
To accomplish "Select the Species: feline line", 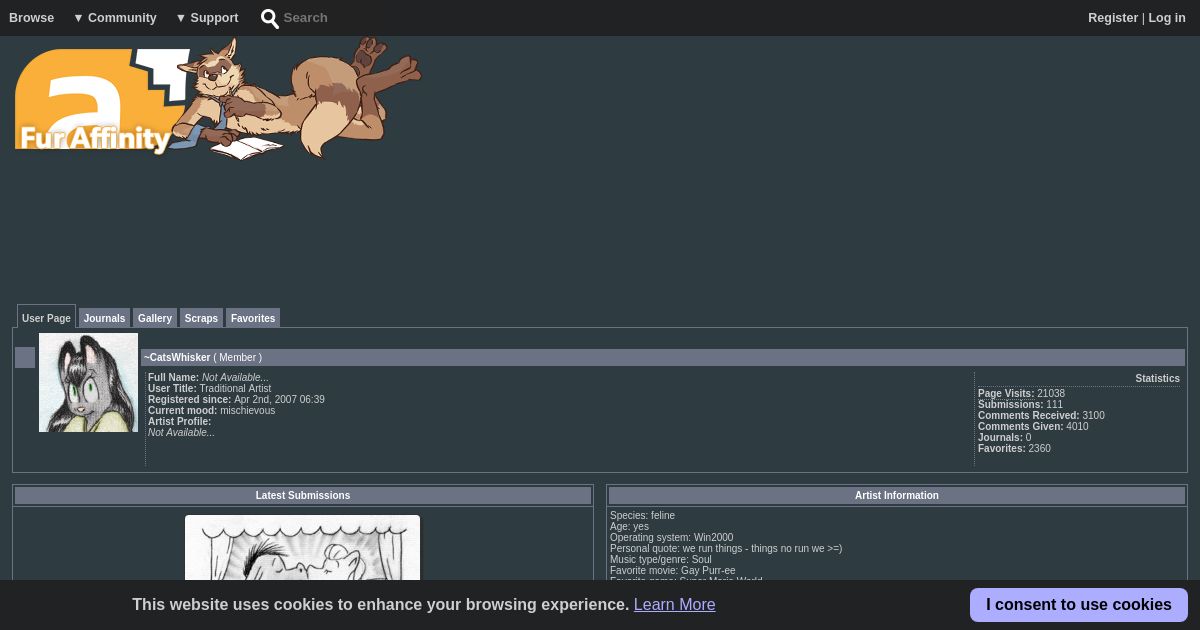I will coord(642,515).
